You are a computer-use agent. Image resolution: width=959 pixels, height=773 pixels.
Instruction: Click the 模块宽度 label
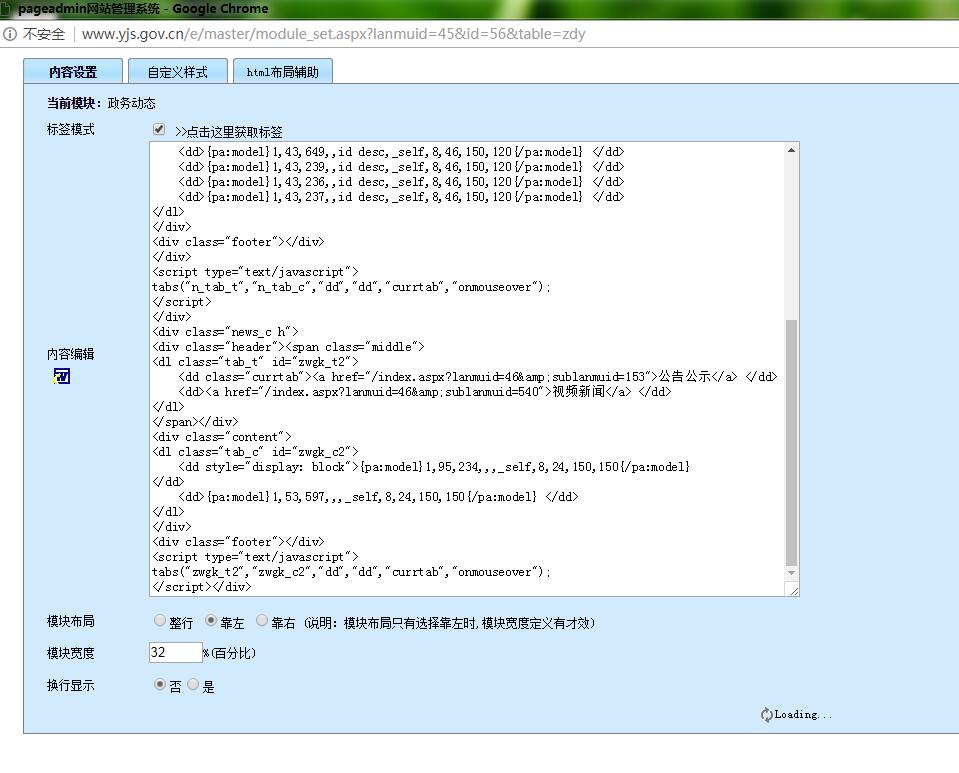click(x=70, y=653)
